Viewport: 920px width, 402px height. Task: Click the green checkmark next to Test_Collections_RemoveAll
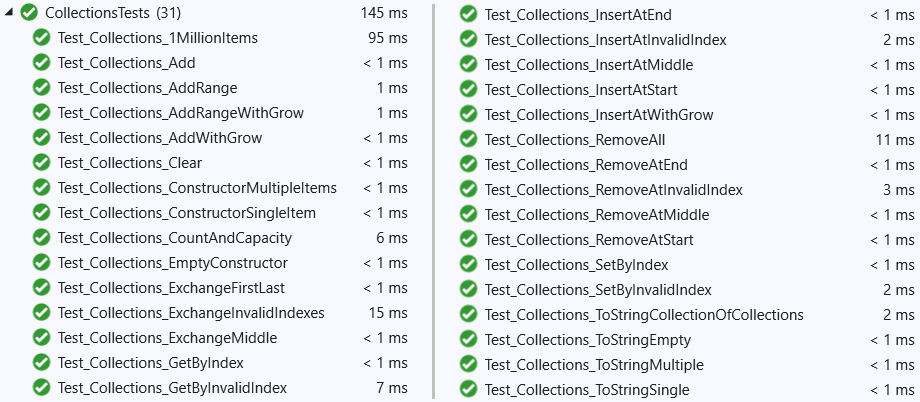(468, 140)
